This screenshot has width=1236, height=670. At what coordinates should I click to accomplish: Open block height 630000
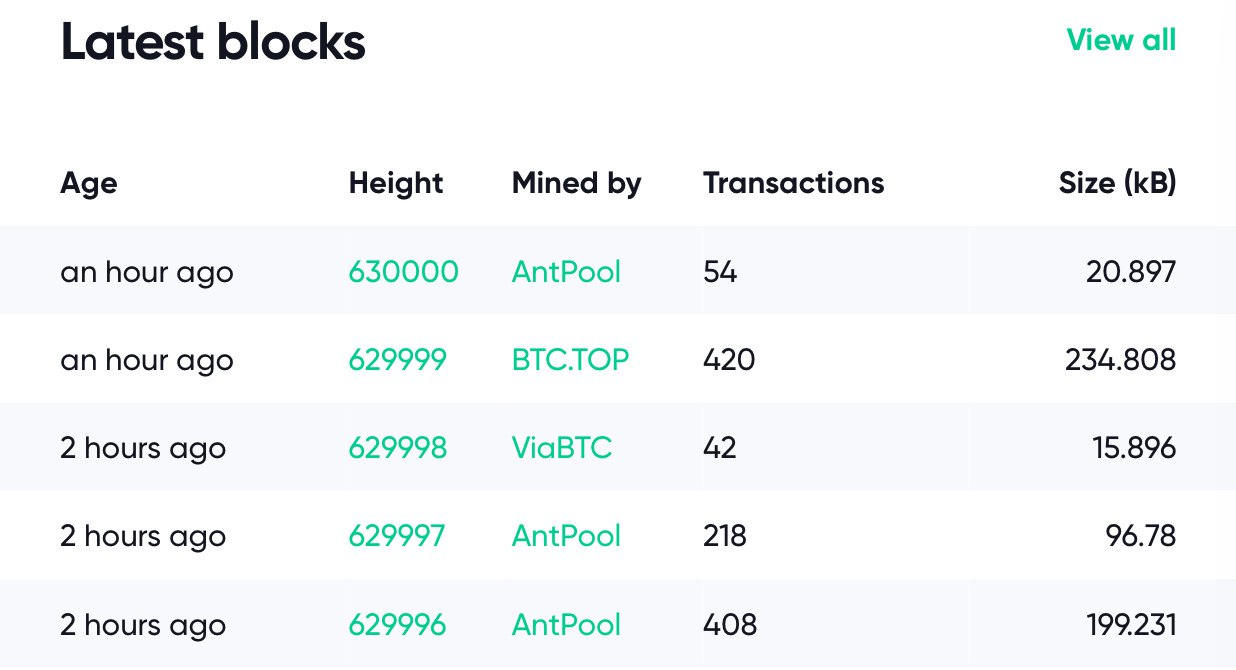click(404, 271)
